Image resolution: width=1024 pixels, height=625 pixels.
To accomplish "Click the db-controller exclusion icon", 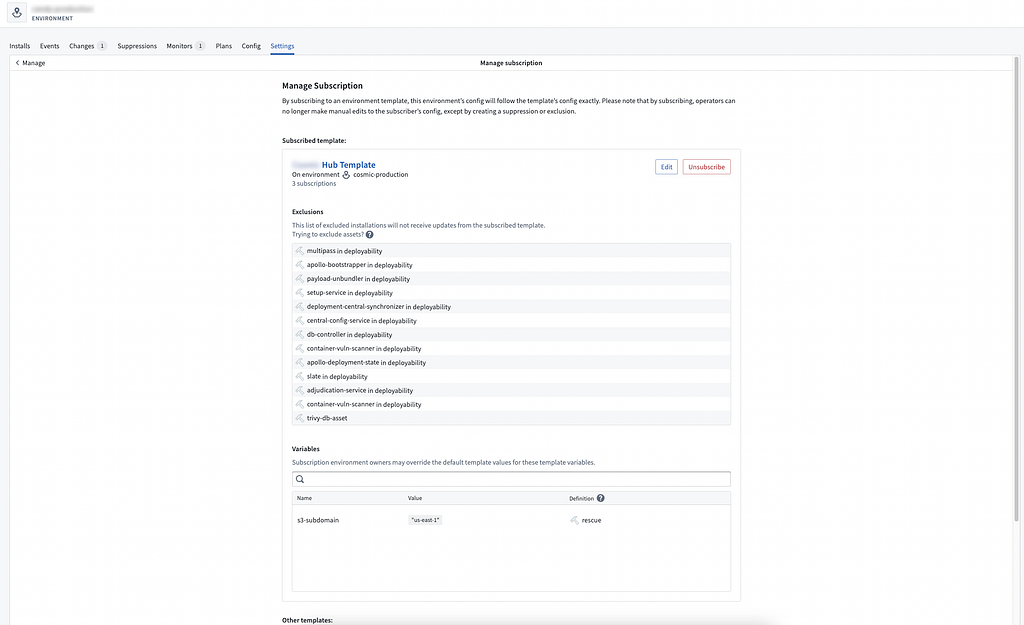I will tap(300, 335).
